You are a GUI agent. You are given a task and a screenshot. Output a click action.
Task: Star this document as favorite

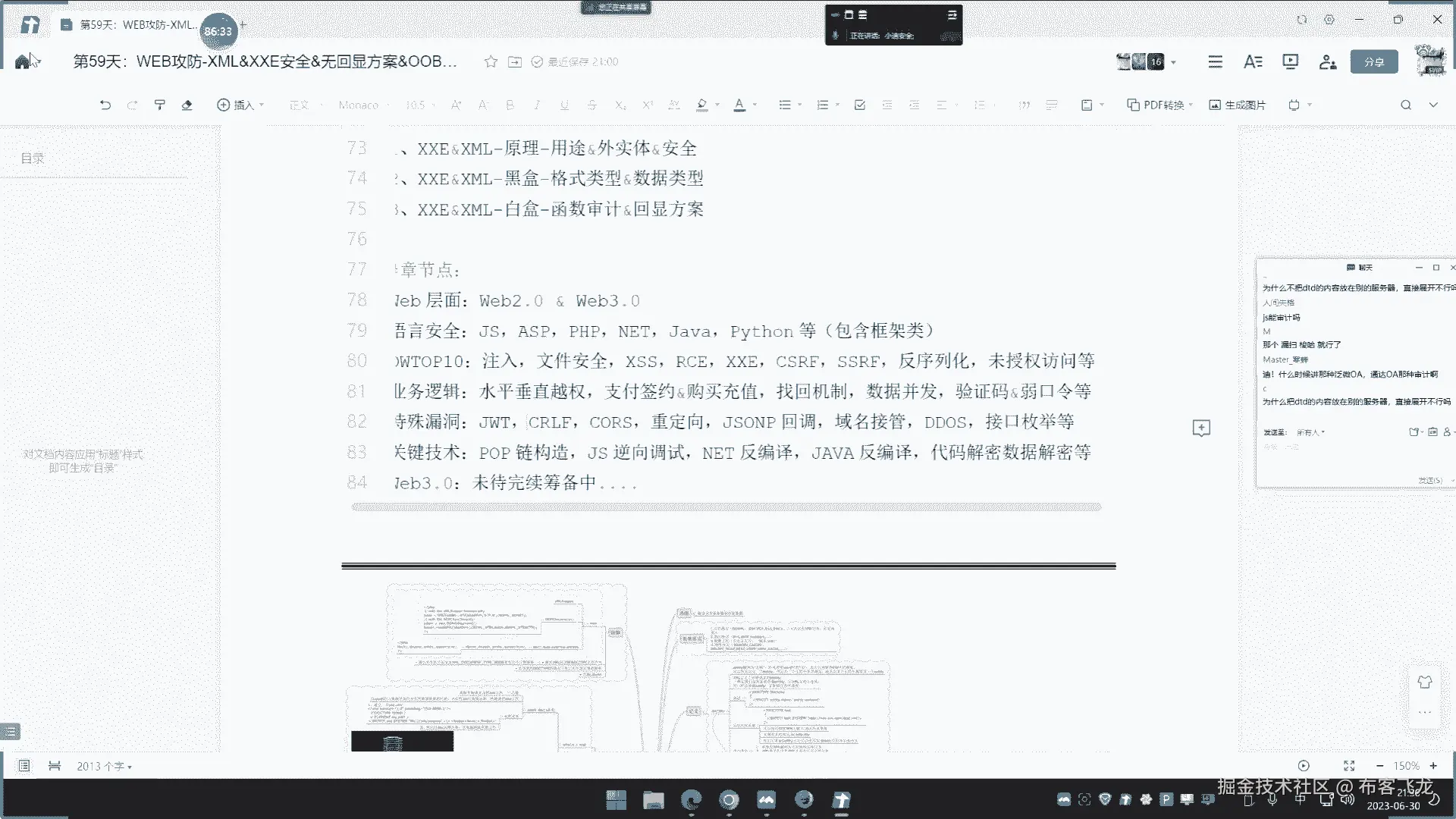pyautogui.click(x=491, y=61)
